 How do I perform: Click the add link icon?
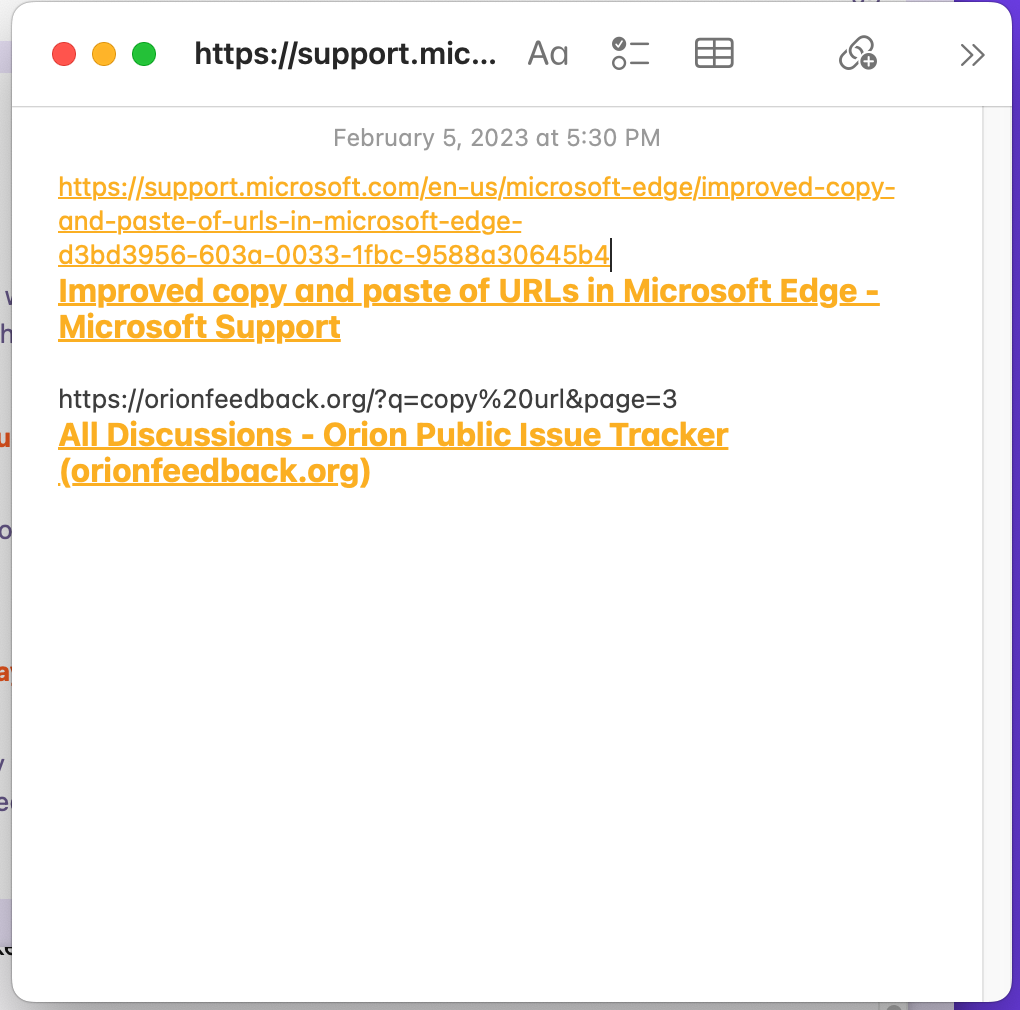[x=857, y=54]
